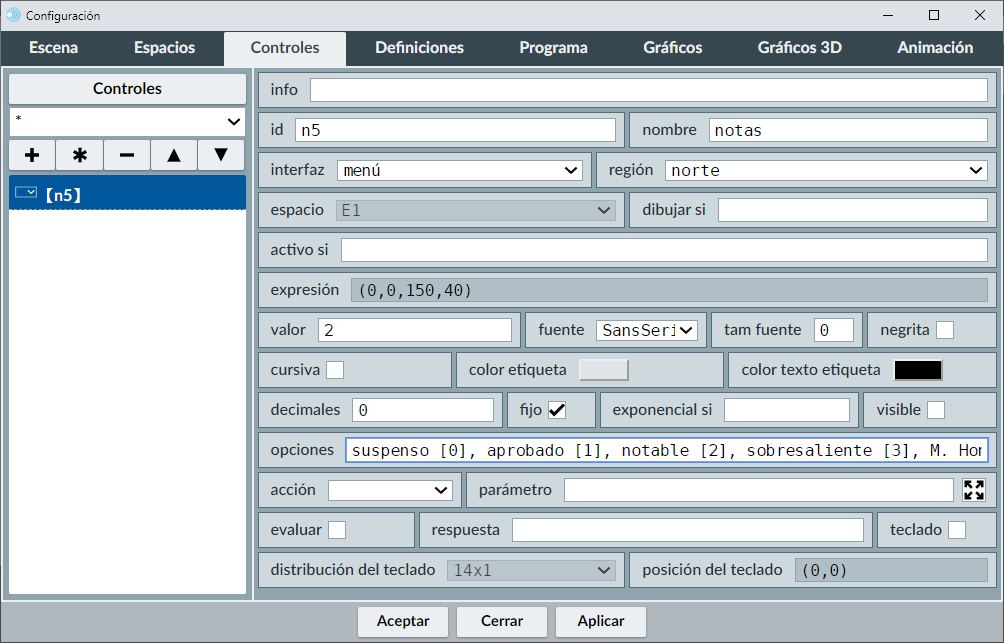Add a new control with plus button
1004x643 pixels.
pyautogui.click(x=32, y=155)
